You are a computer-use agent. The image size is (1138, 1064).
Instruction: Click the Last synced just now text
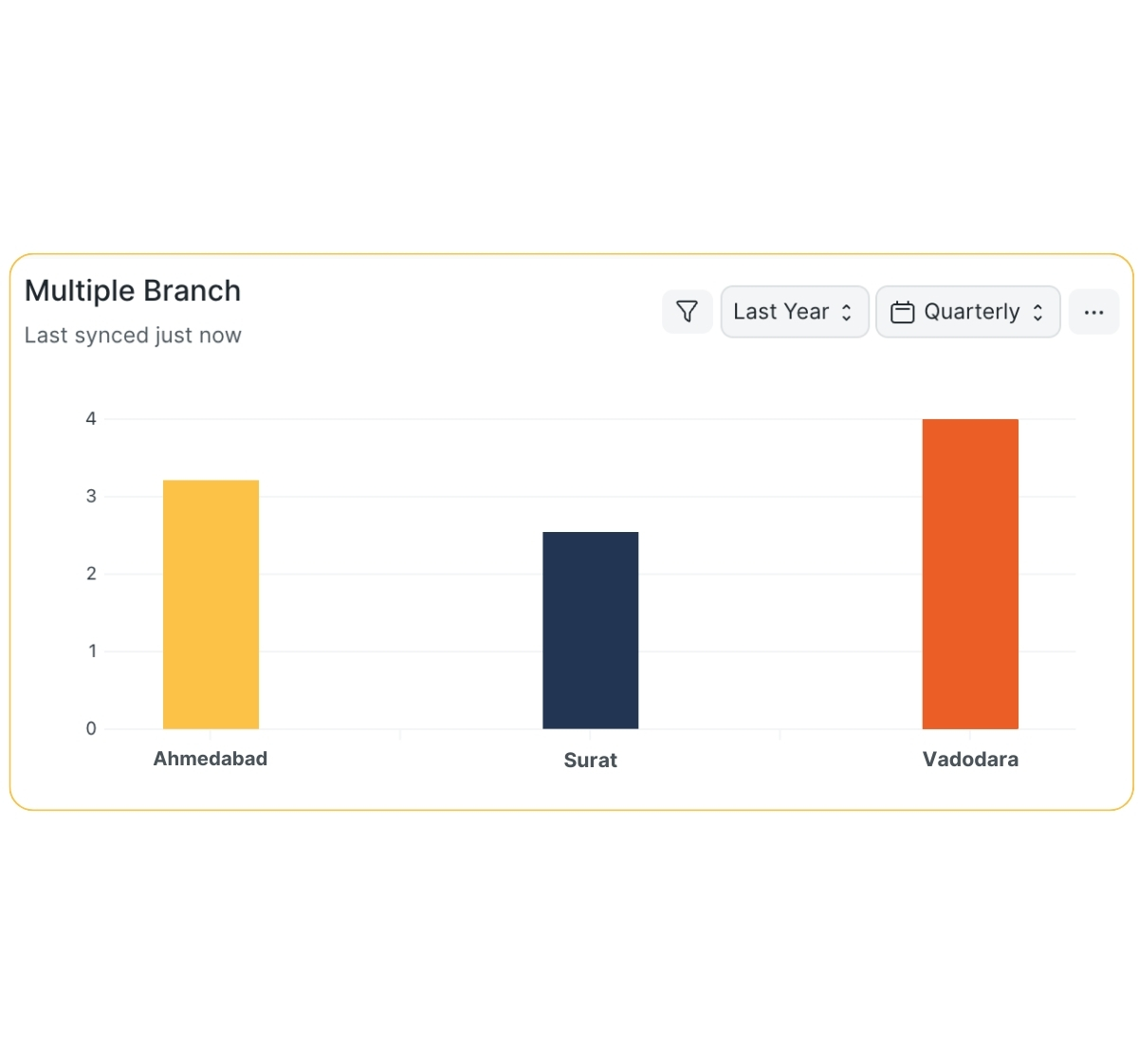click(133, 335)
